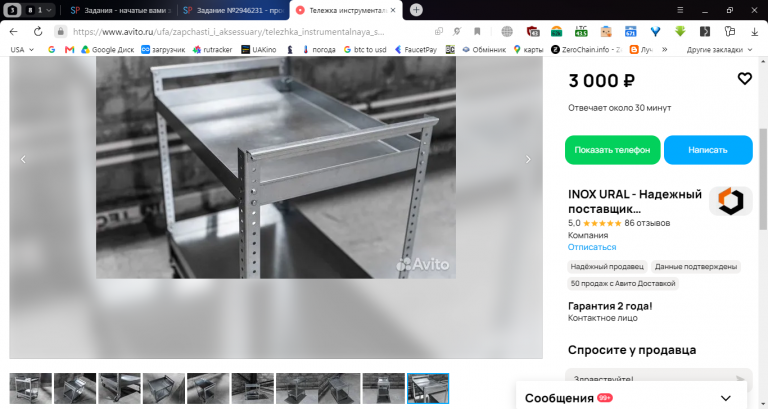Open the browser downloads panel
This screenshot has height=409, width=768.
(x=754, y=32)
